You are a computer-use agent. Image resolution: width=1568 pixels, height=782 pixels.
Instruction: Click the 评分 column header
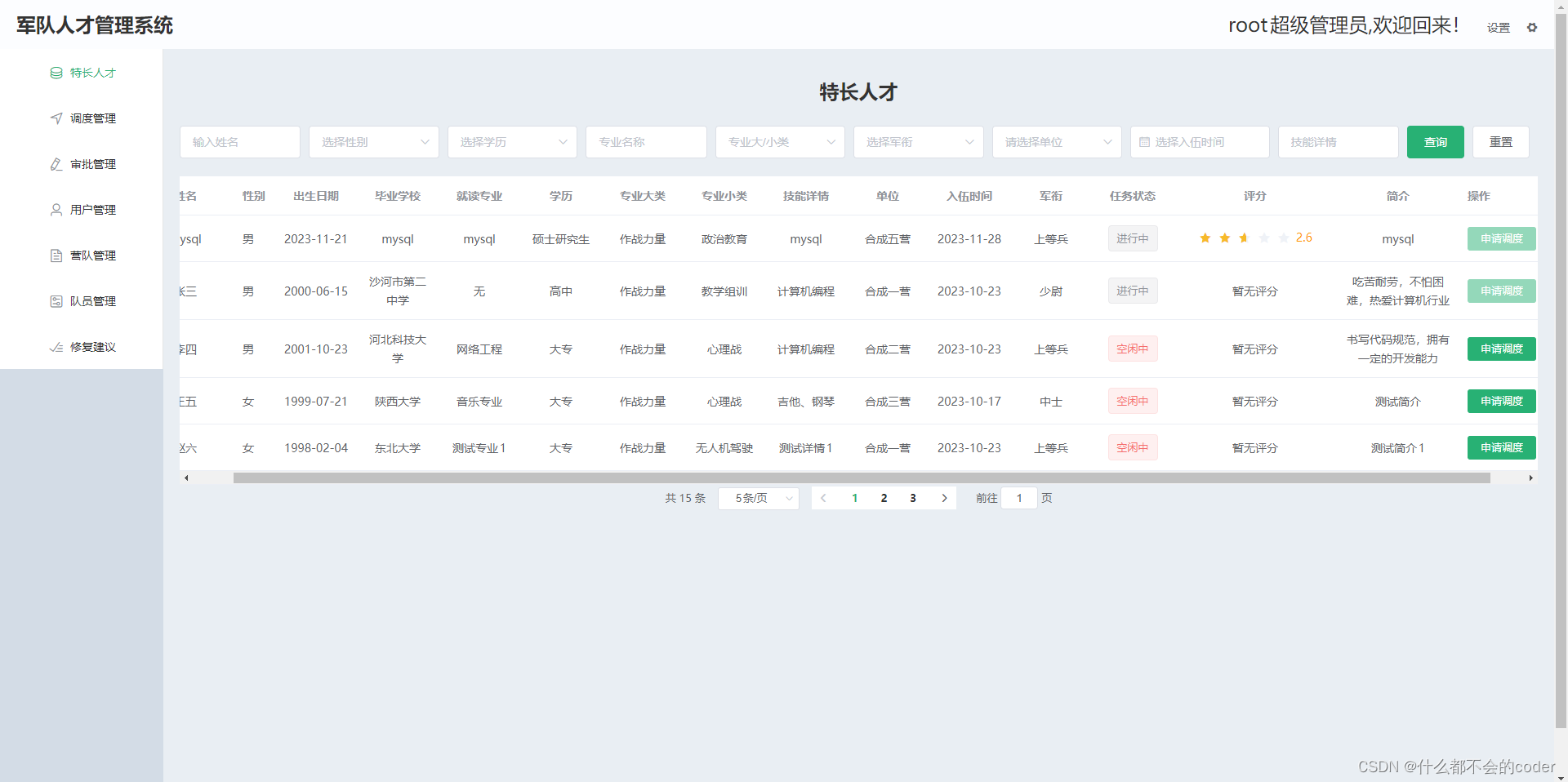tap(1255, 196)
